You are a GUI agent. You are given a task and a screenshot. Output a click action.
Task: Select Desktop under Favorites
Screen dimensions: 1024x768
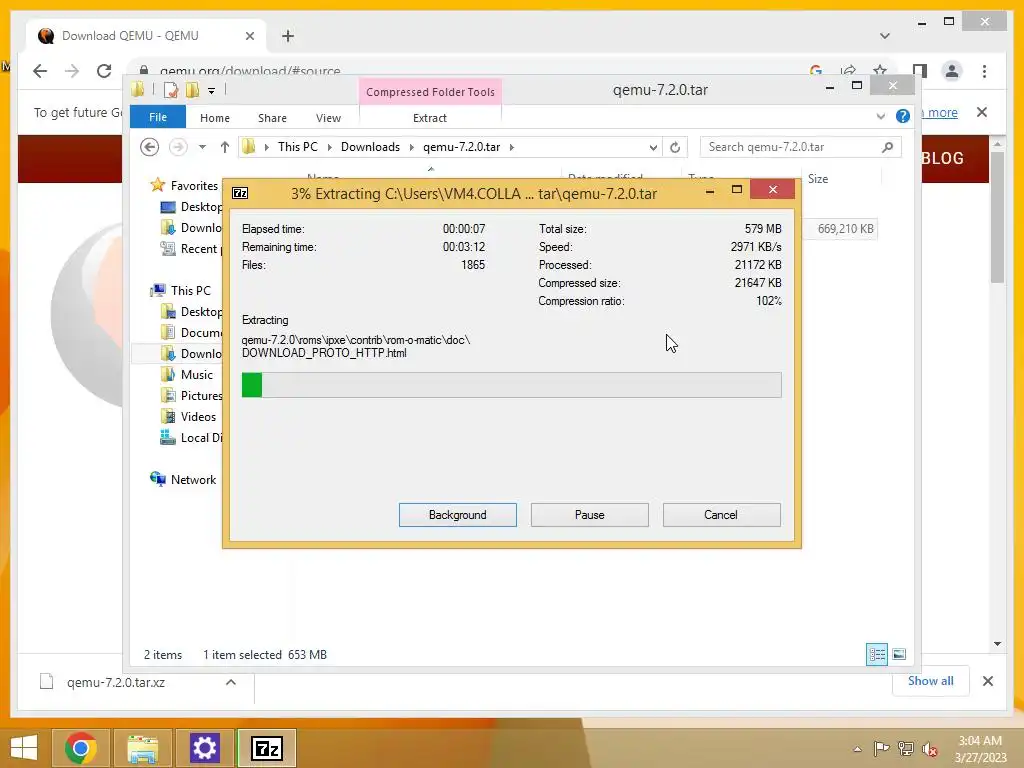click(201, 207)
